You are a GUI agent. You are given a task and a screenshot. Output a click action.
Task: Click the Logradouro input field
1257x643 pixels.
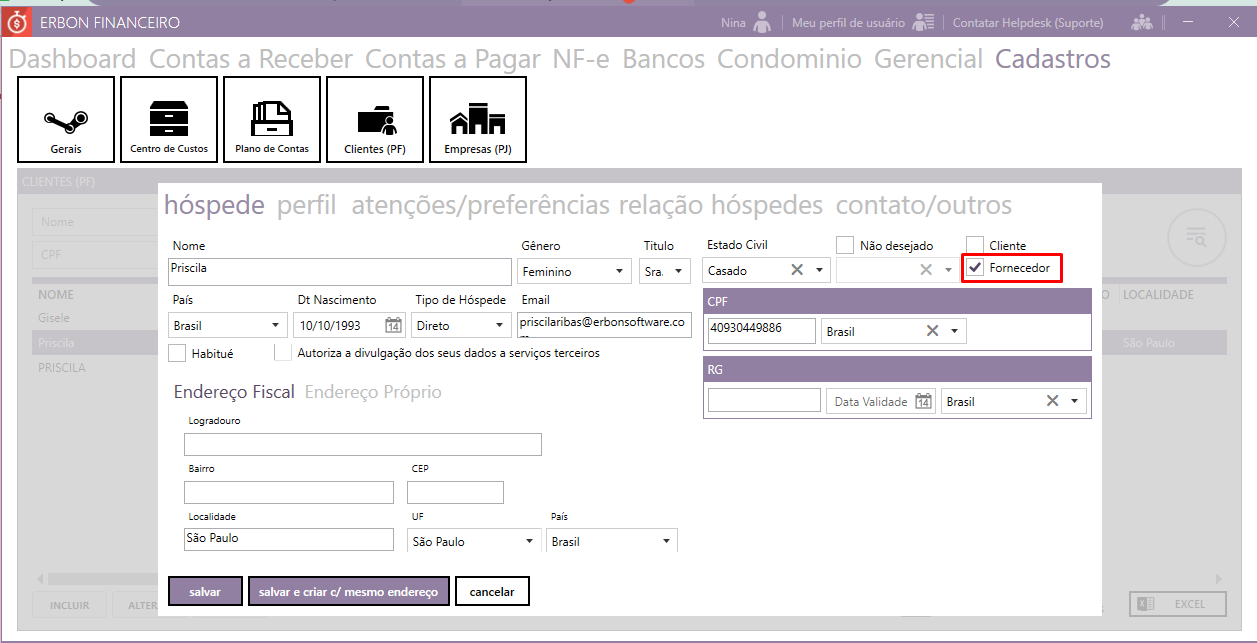click(362, 444)
